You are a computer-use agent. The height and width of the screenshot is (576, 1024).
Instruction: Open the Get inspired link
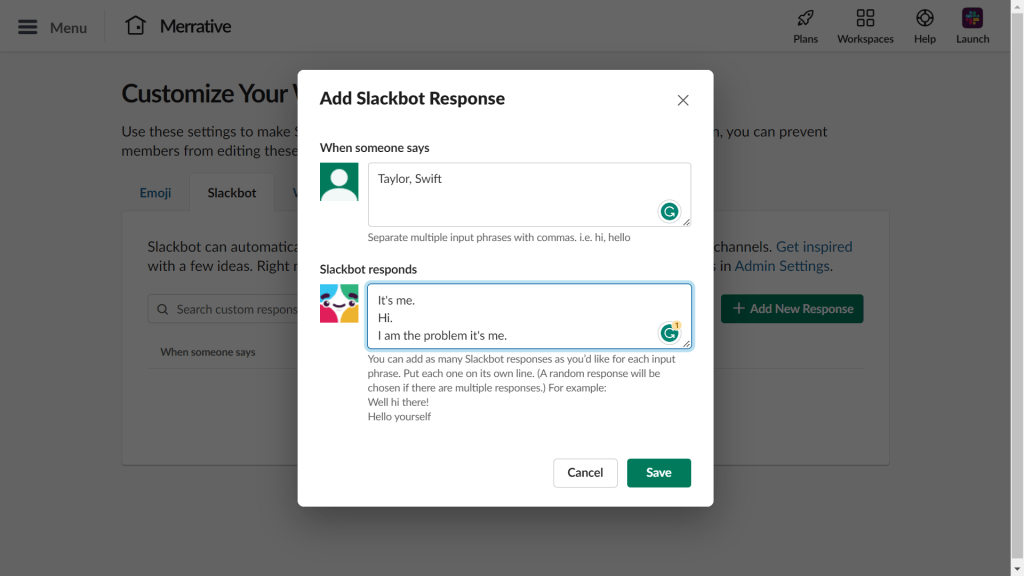[x=814, y=246]
